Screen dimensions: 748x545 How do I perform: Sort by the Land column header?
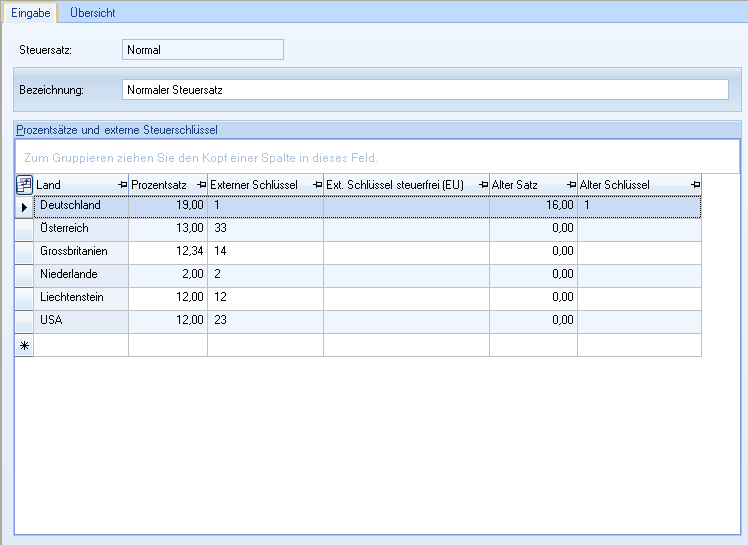74,185
